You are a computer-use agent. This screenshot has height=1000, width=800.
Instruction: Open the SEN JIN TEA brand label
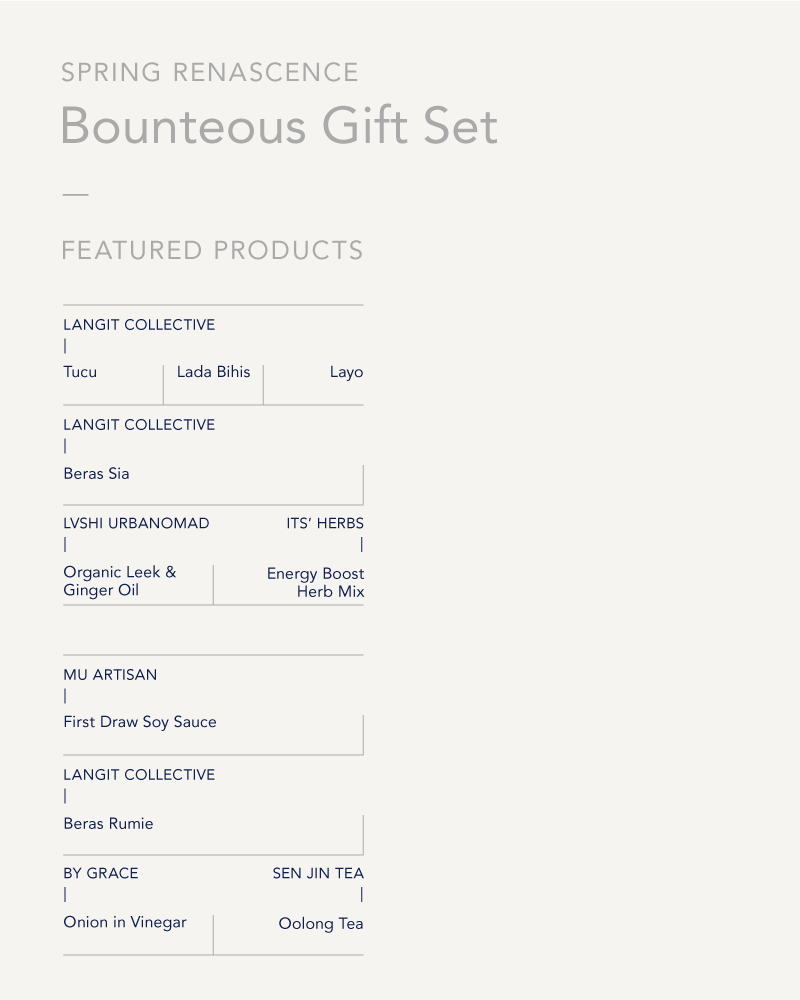[318, 873]
